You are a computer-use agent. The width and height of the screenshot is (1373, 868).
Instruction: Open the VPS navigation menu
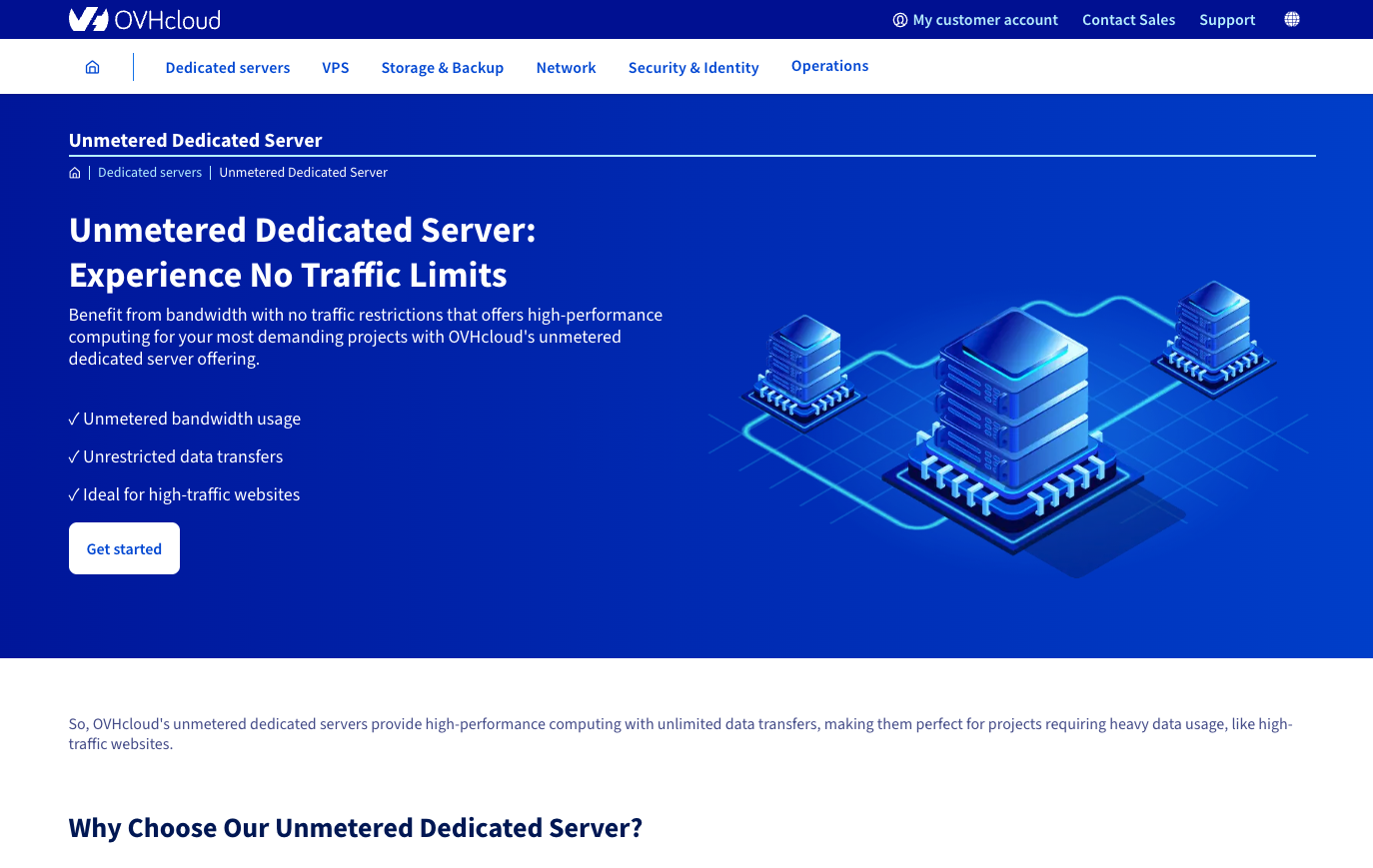336,67
